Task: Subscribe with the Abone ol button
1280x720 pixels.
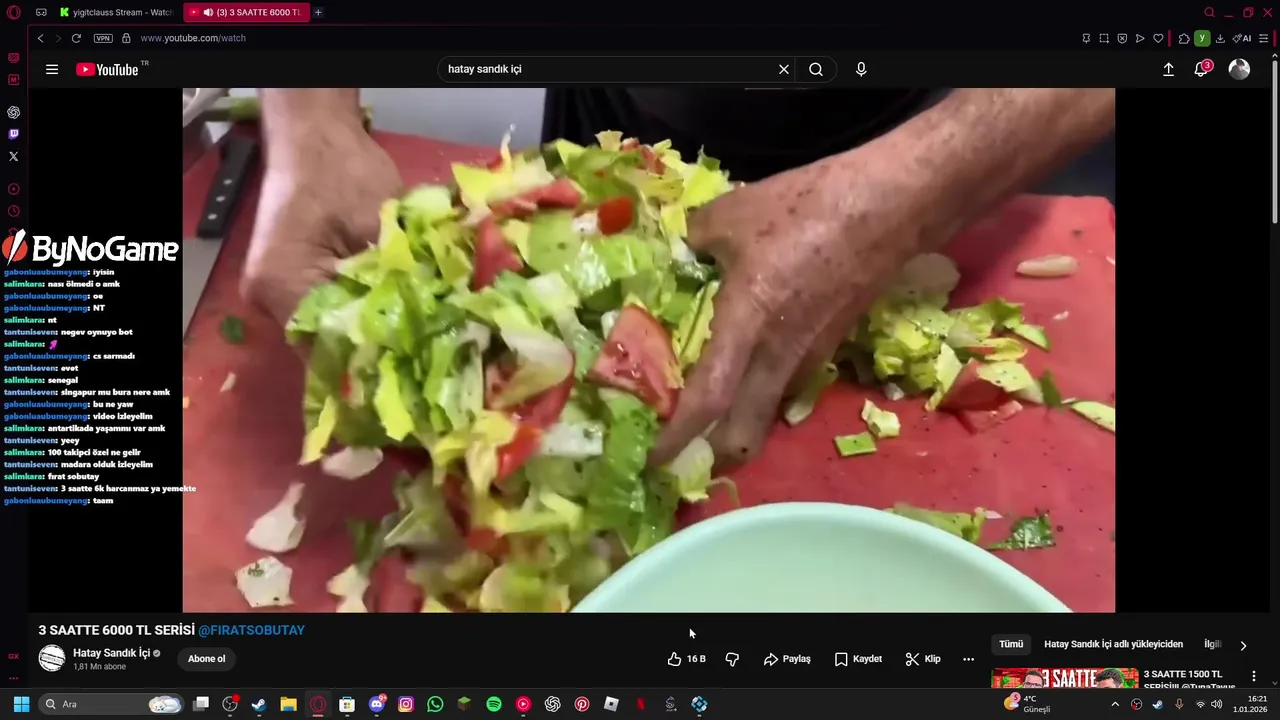Action: pos(207,659)
